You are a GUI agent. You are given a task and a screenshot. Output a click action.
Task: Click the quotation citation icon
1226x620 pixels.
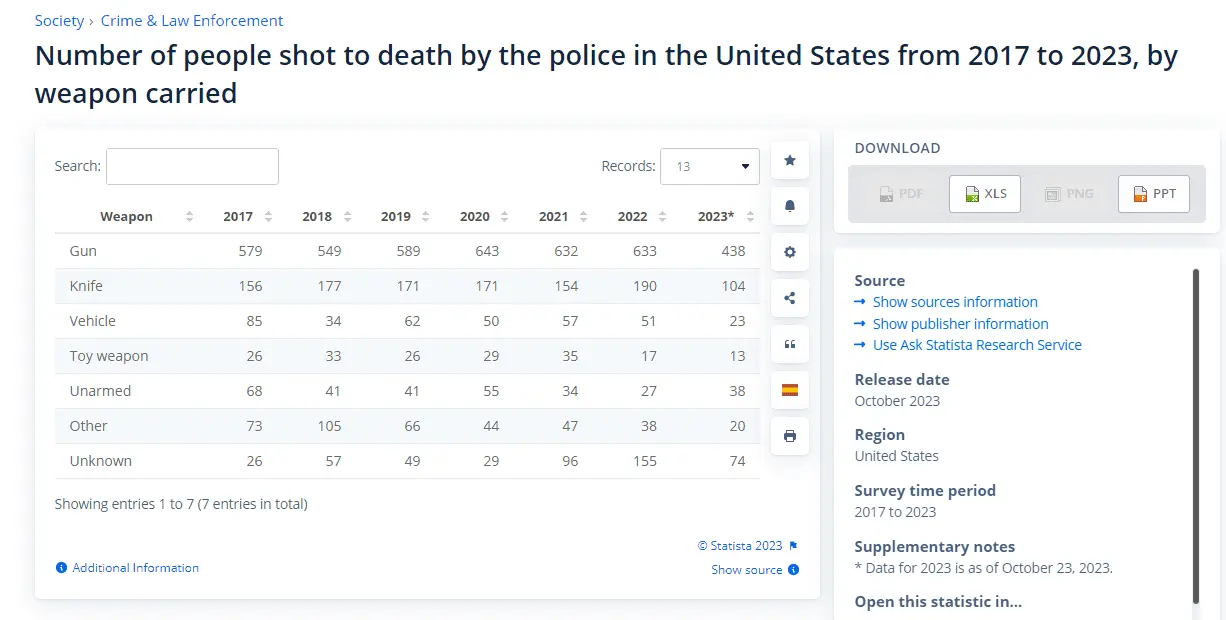click(x=790, y=344)
